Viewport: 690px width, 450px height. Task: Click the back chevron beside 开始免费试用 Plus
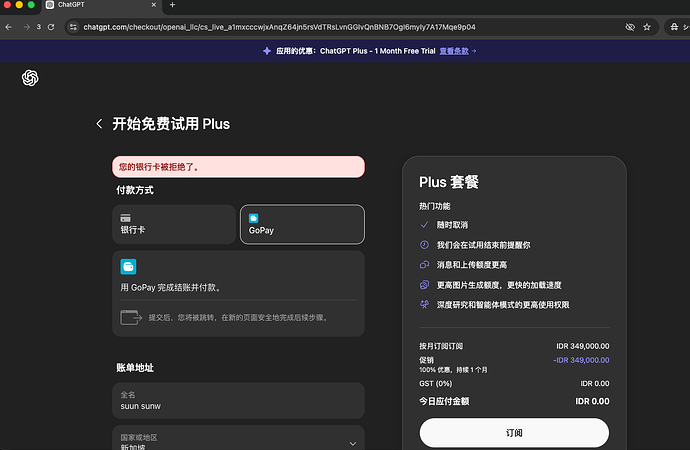pos(99,124)
